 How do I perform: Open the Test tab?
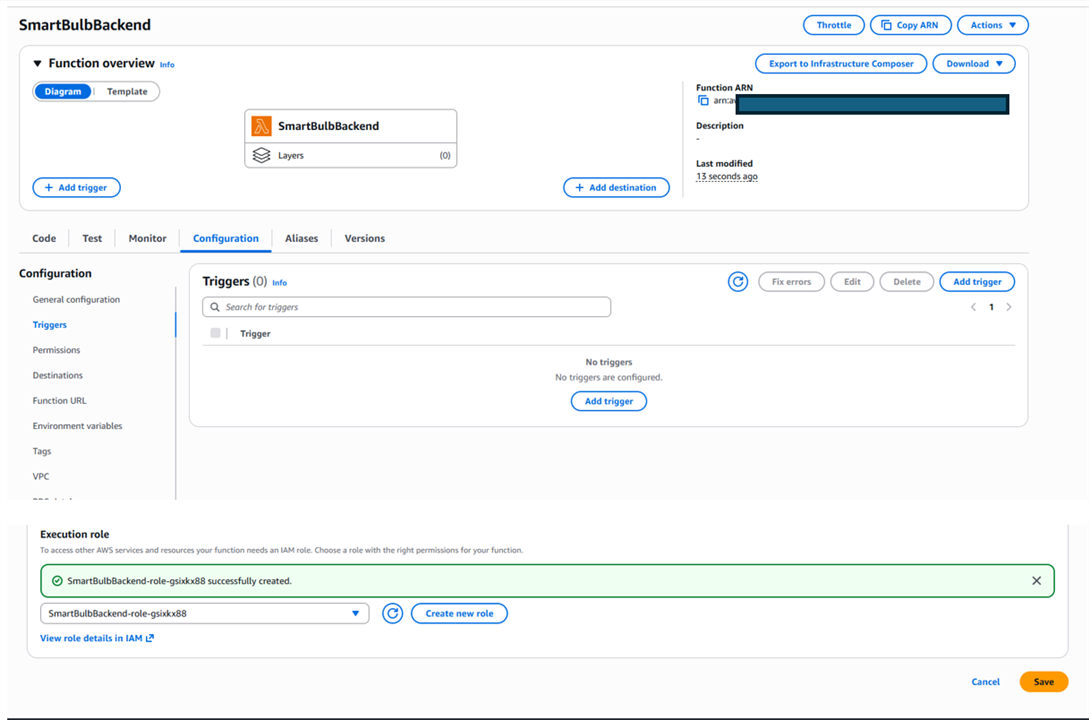92,238
